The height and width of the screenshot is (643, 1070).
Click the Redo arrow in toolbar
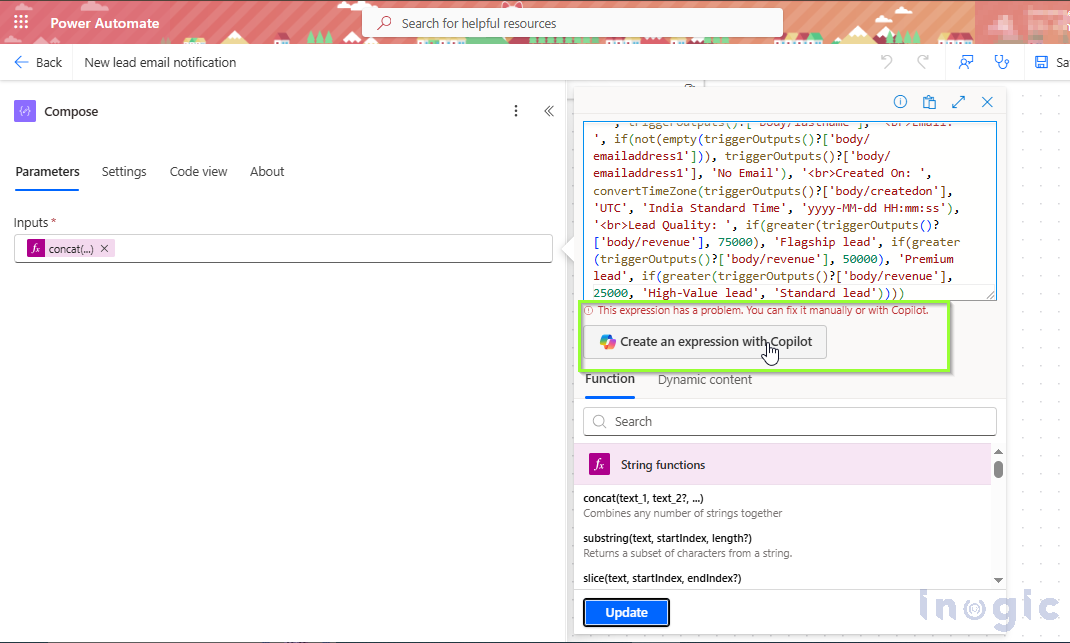click(x=923, y=62)
